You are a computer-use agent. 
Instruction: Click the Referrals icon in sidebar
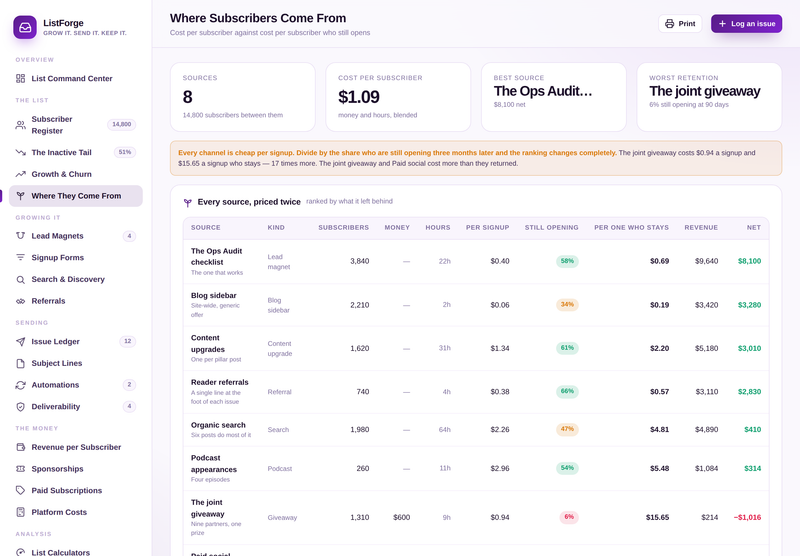[x=20, y=301]
